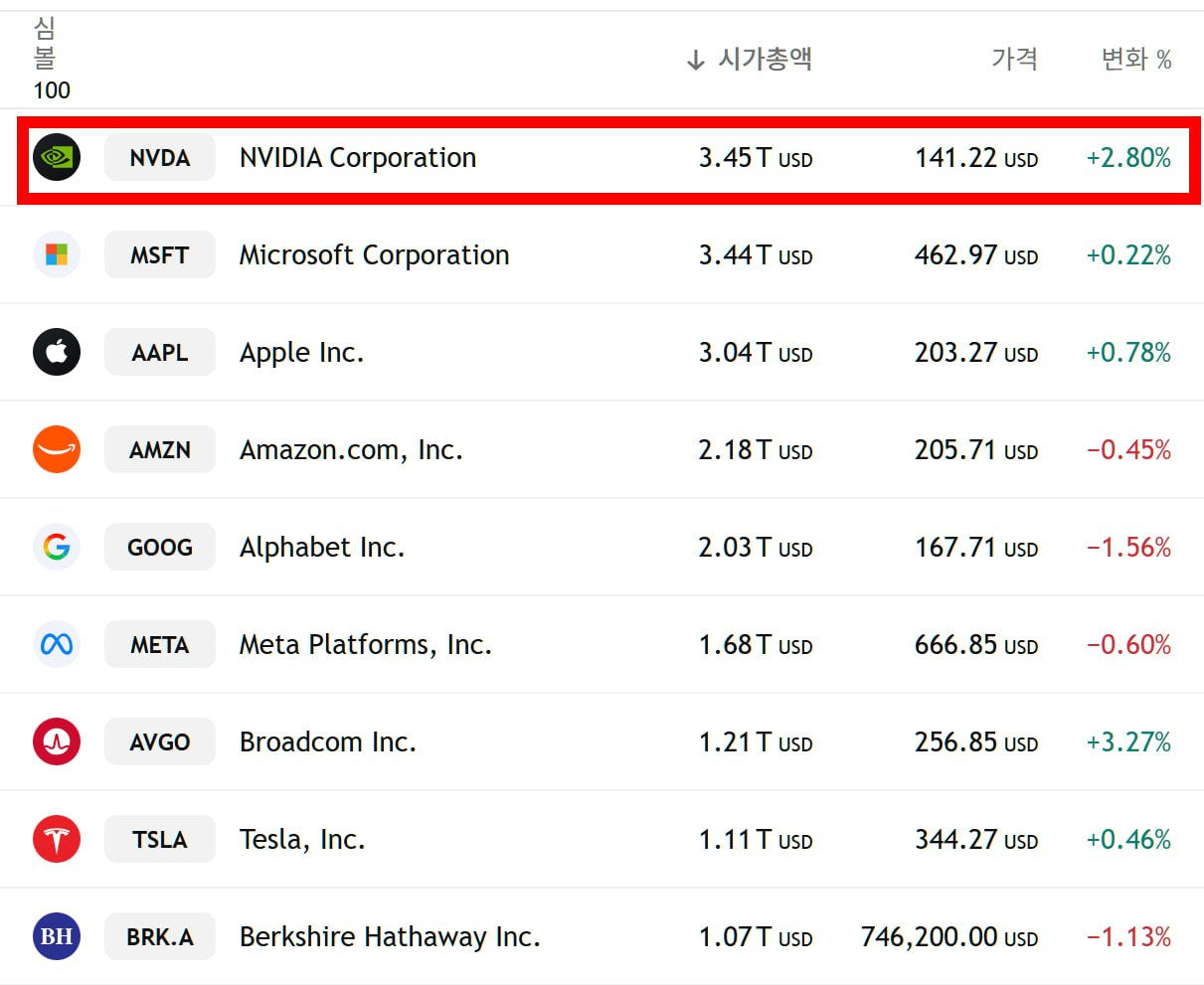This screenshot has height=985, width=1204.
Task: Click the price 746,200.00 USD
Action: [x=949, y=937]
